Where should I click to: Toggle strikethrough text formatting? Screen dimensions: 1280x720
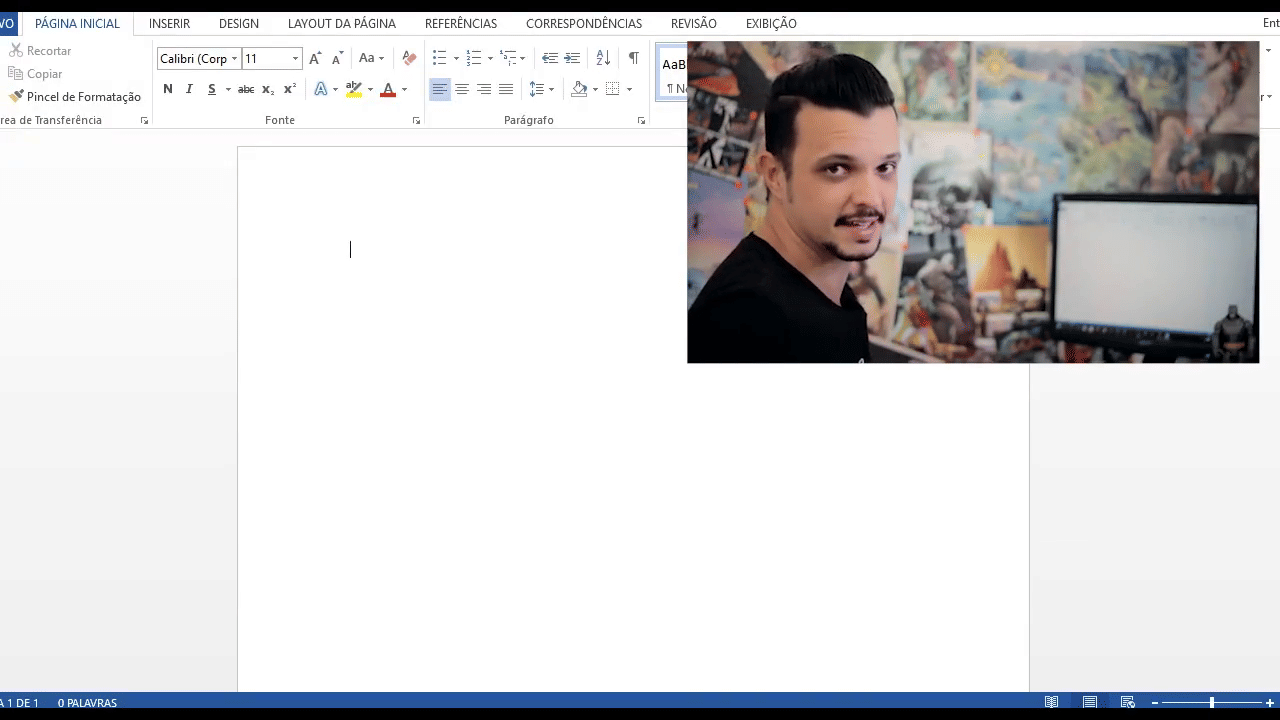point(245,89)
